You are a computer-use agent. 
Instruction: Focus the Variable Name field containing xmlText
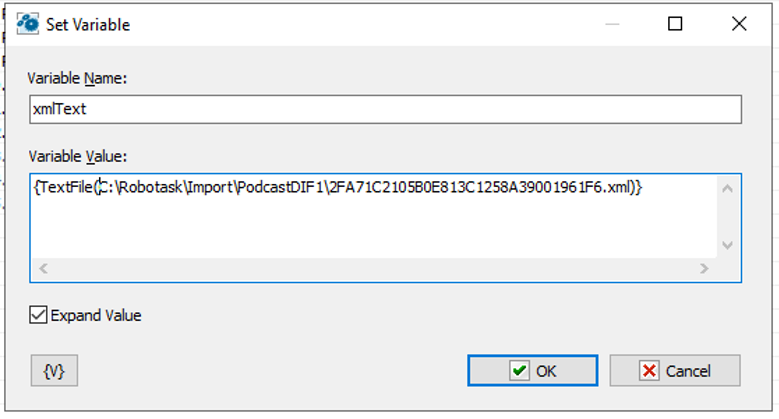point(386,109)
